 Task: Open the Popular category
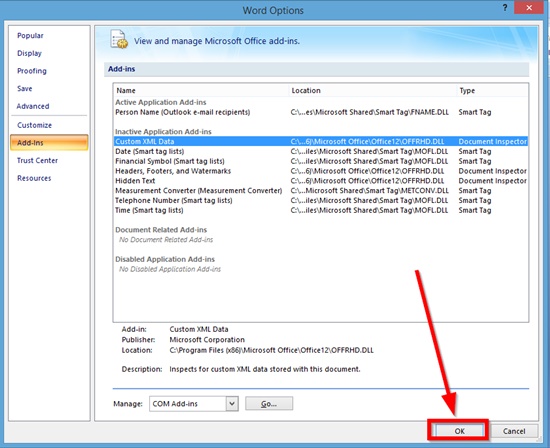point(30,36)
